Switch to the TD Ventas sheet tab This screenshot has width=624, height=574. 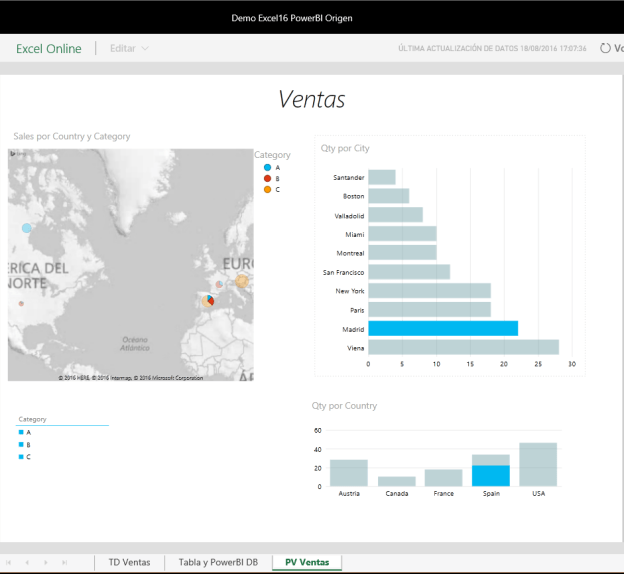tap(129, 562)
